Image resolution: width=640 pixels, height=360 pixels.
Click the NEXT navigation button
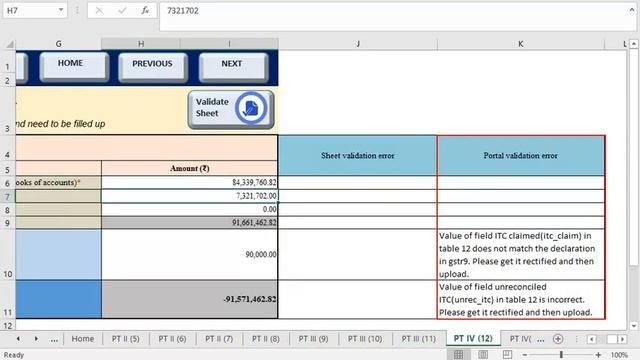233,66
